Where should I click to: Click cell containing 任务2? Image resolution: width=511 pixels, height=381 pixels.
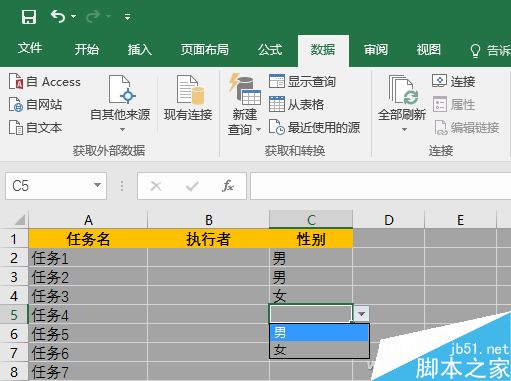point(88,277)
